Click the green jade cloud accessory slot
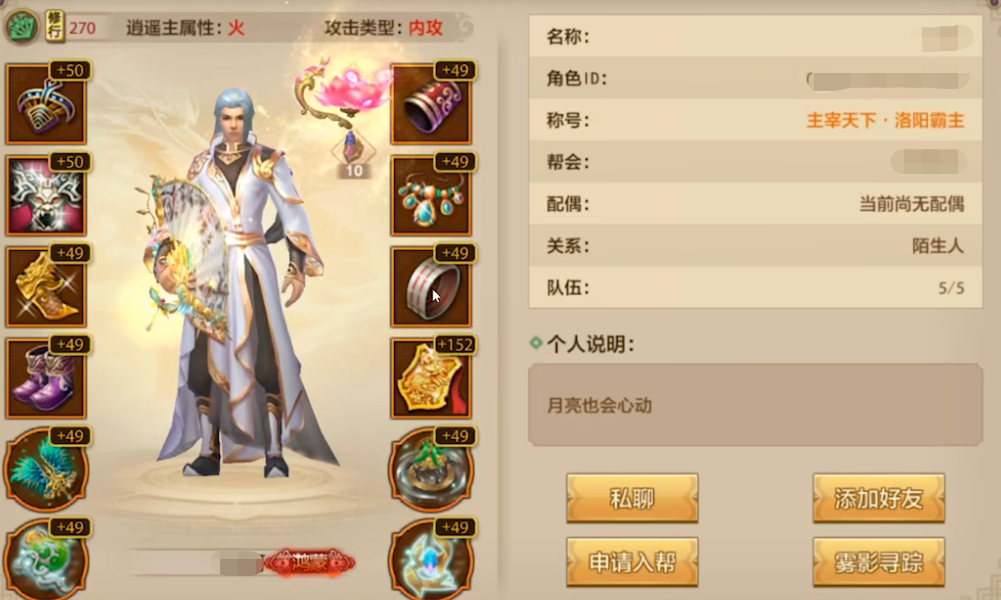Viewport: 1001px width, 600px height. coord(46,560)
